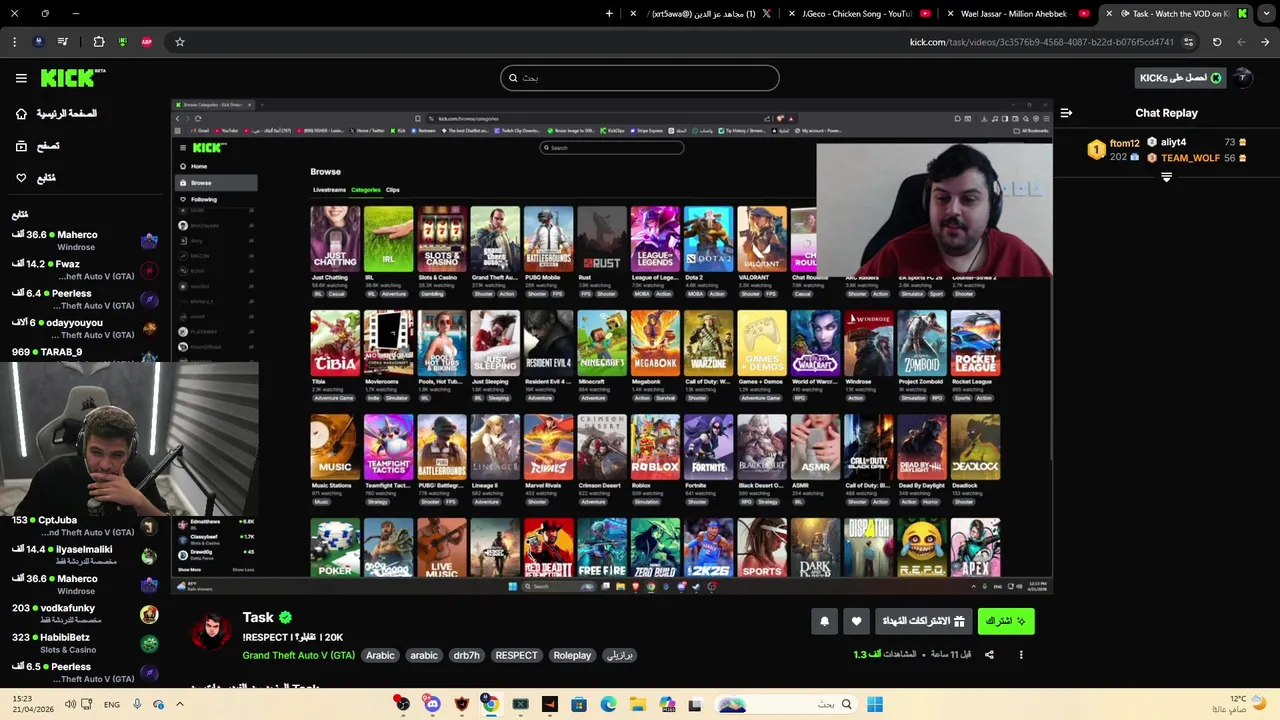The image size is (1280, 720).
Task: Open the Chrome extensions puzzle icon
Action: [x=98, y=42]
